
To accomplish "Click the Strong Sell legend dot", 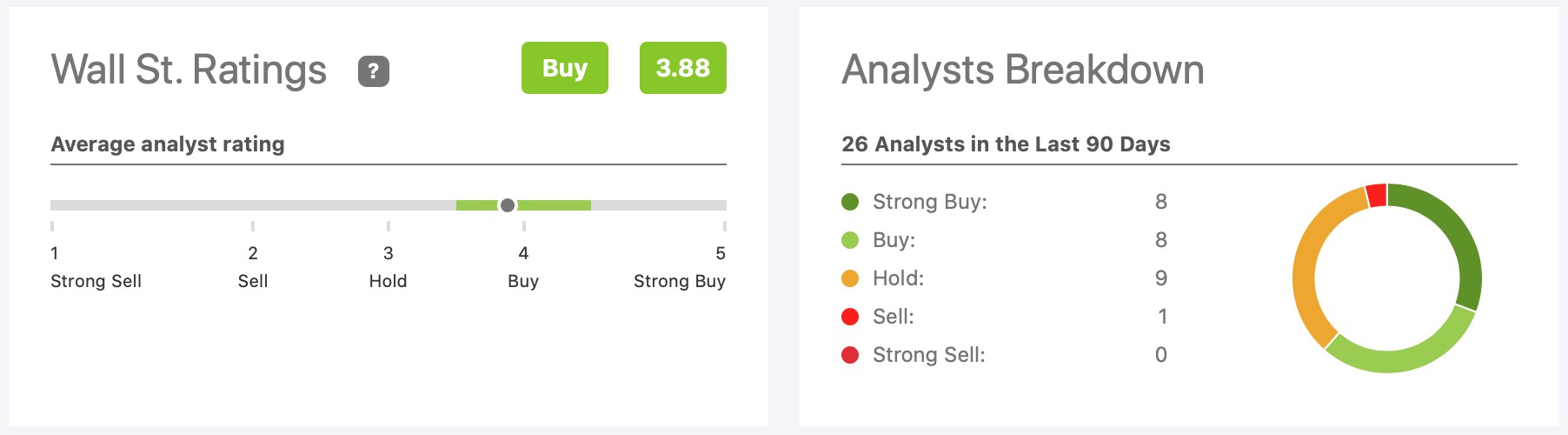I will tap(850, 355).
